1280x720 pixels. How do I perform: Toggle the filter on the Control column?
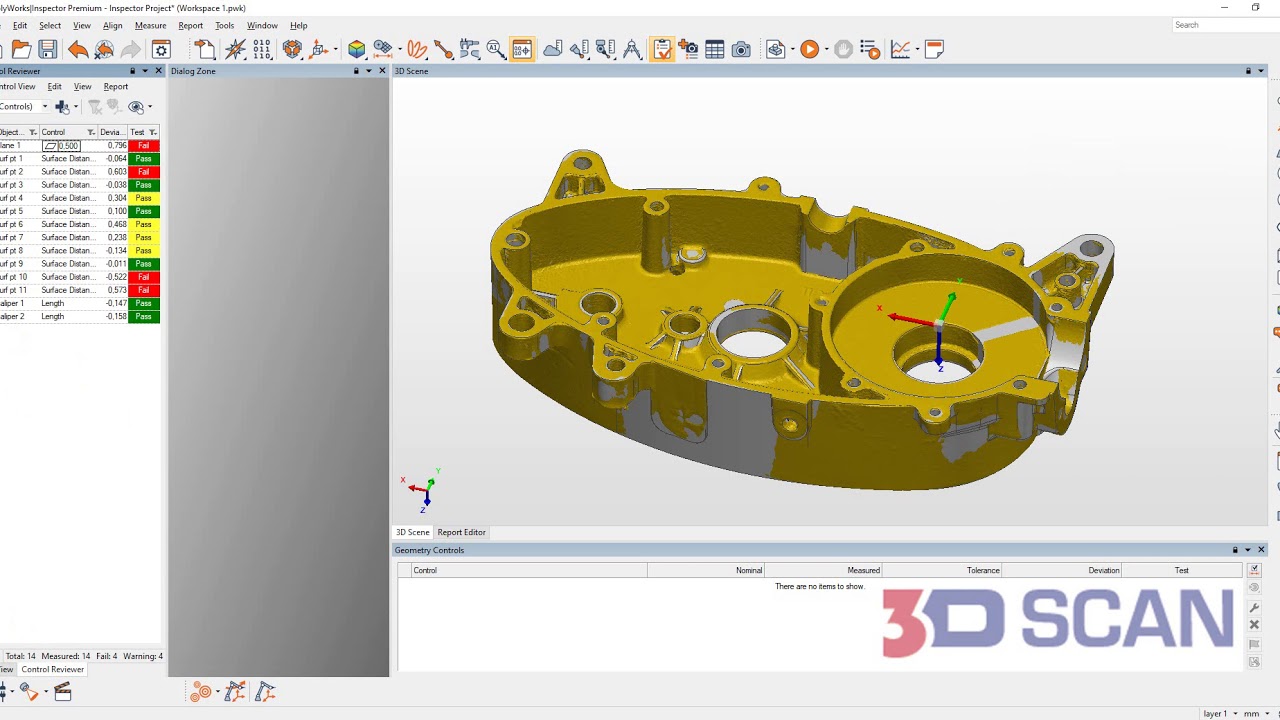point(92,132)
